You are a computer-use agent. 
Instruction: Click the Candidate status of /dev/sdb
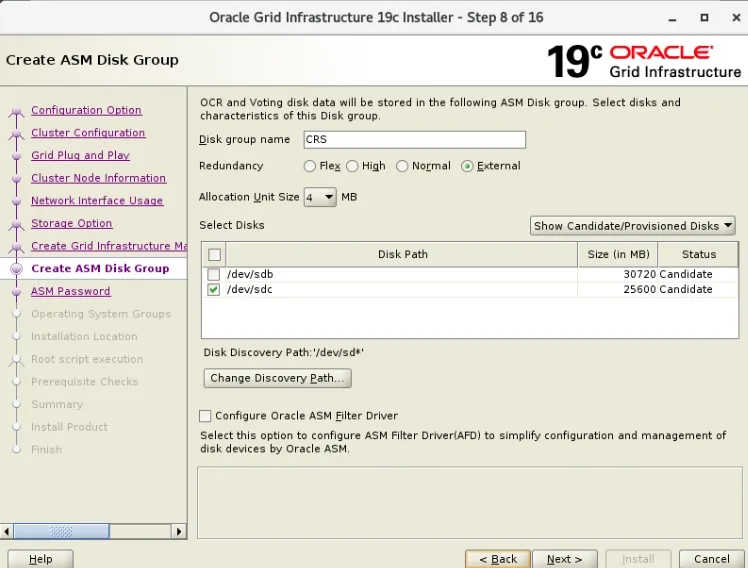(686, 275)
